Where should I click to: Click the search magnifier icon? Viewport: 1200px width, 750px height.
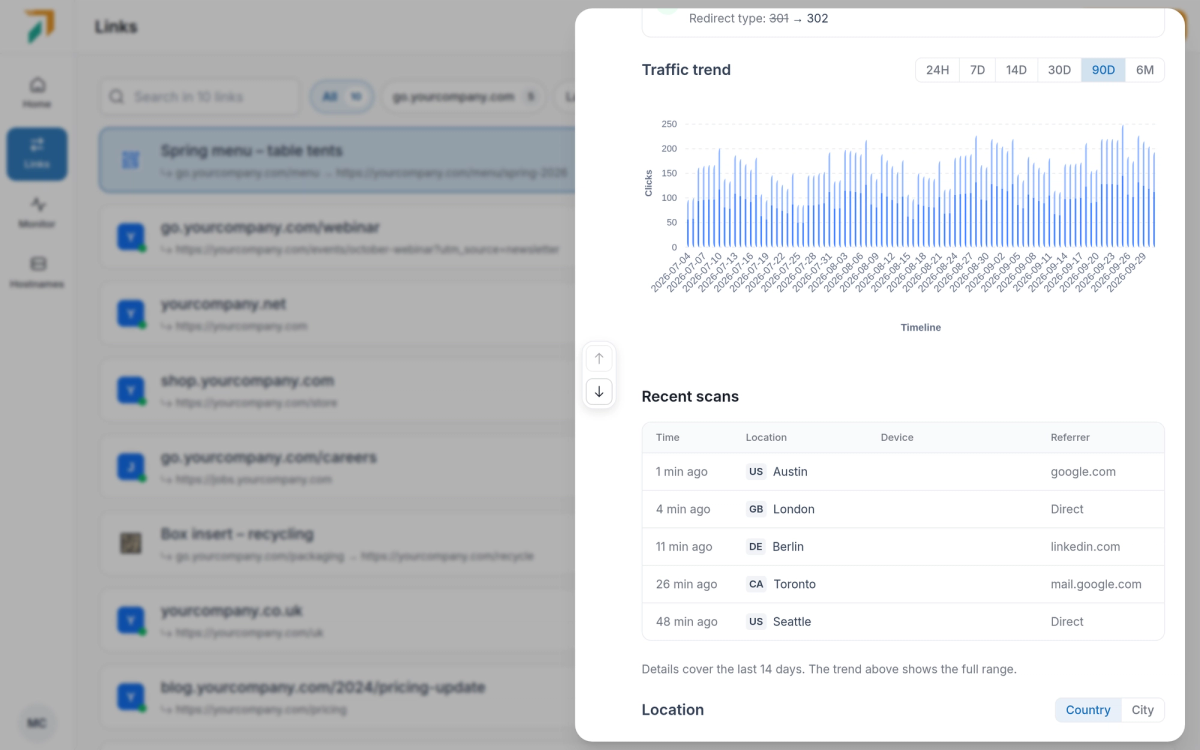click(x=117, y=97)
